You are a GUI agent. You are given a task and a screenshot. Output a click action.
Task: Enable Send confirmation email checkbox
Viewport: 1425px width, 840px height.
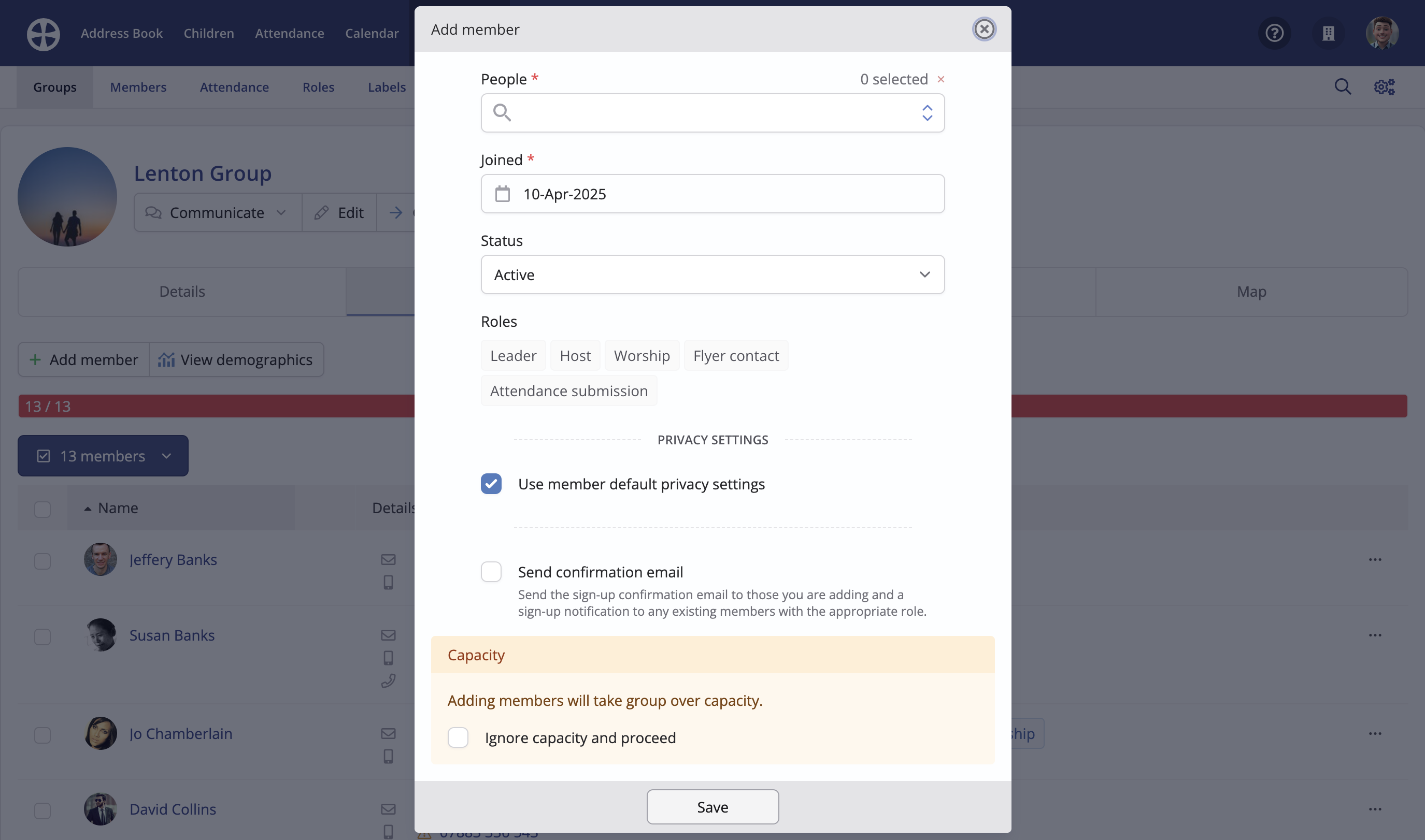click(491, 572)
